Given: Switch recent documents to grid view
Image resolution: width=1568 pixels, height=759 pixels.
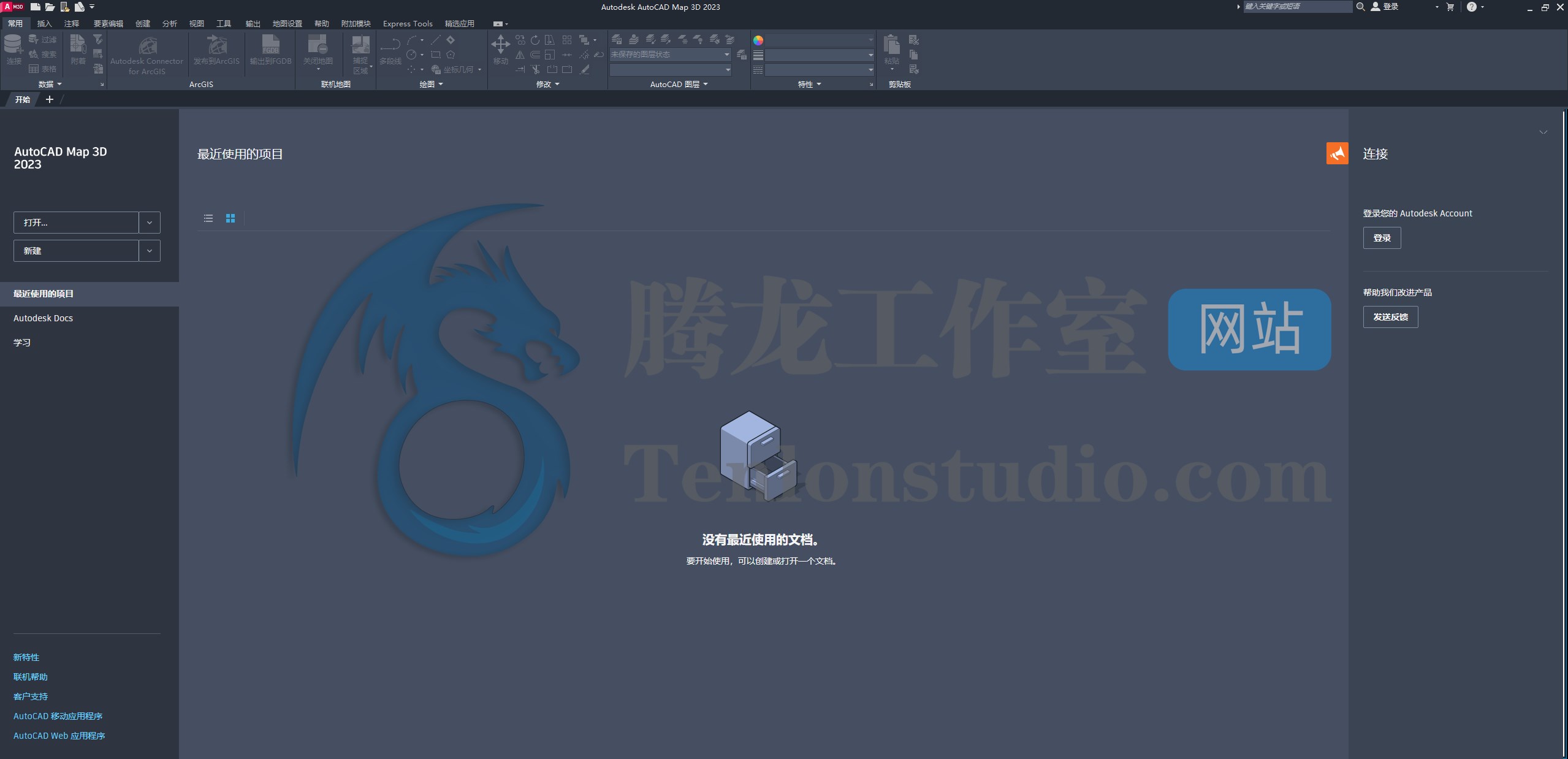Looking at the screenshot, I should [x=230, y=218].
